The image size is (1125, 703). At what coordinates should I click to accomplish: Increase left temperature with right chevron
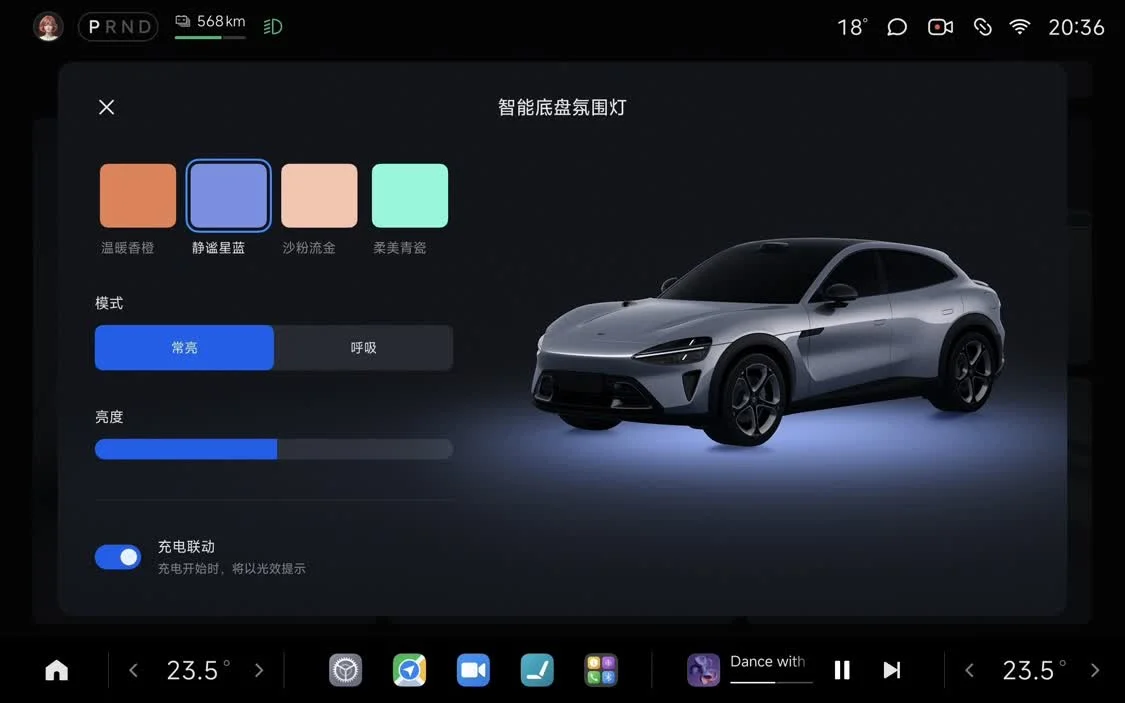(x=259, y=670)
